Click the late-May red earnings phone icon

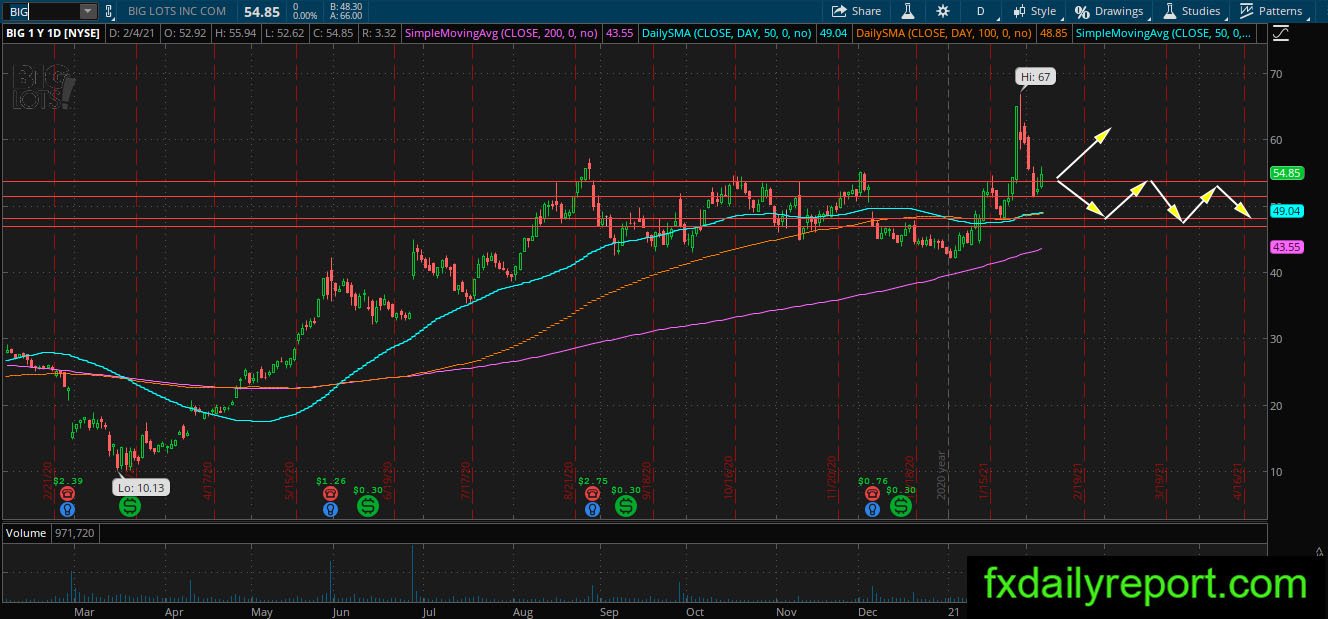click(331, 494)
